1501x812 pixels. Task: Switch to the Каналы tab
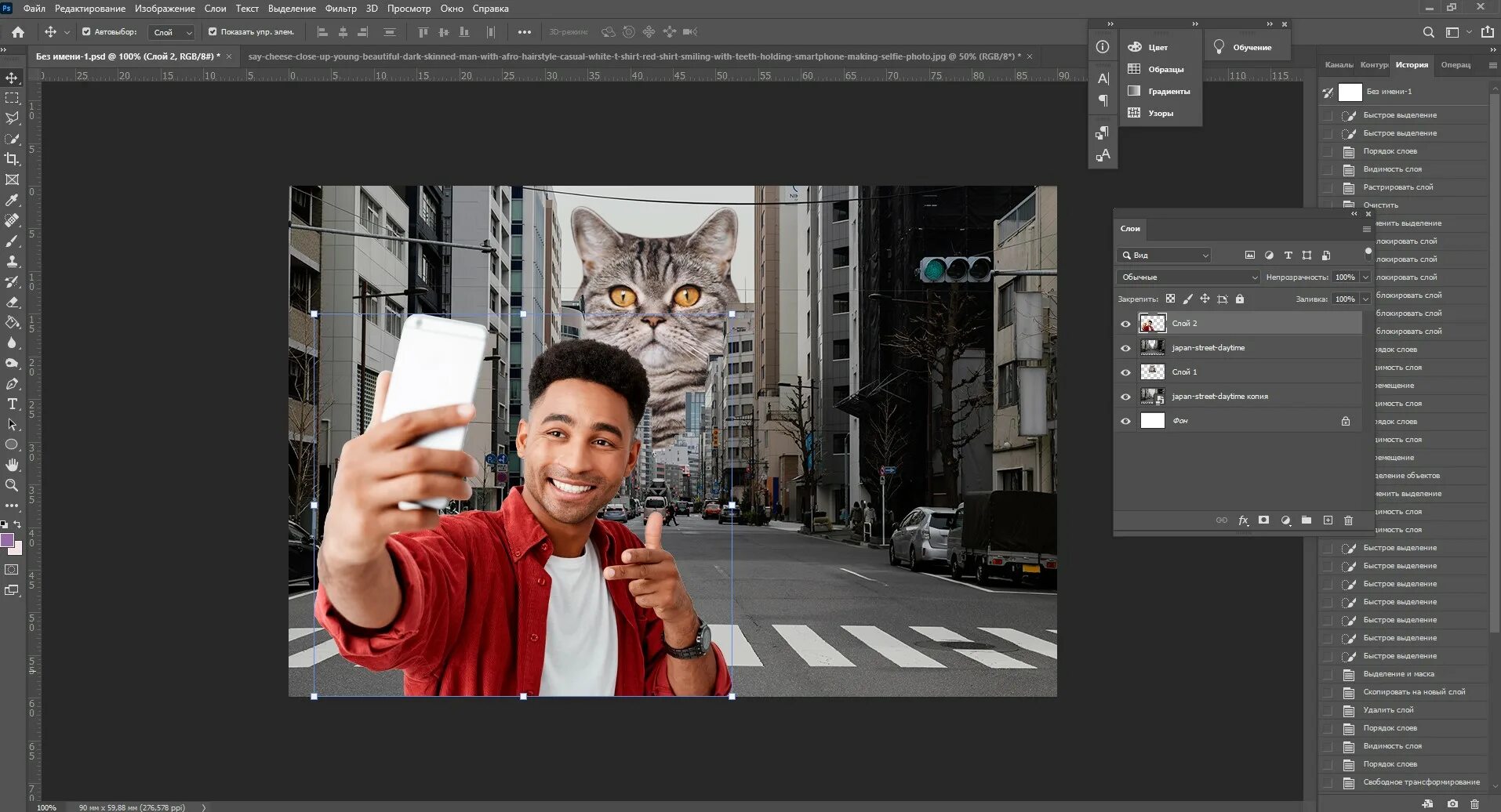tap(1338, 65)
